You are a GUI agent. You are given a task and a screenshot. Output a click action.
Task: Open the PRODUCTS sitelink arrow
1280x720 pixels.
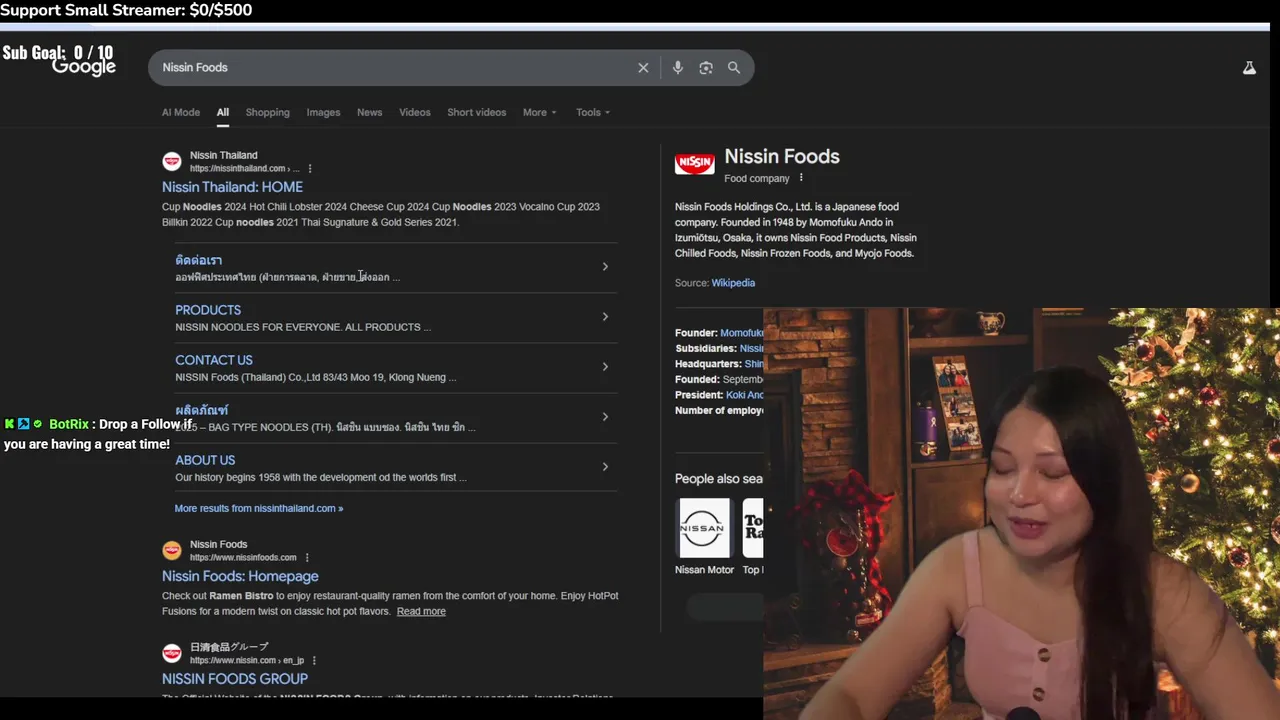(605, 316)
